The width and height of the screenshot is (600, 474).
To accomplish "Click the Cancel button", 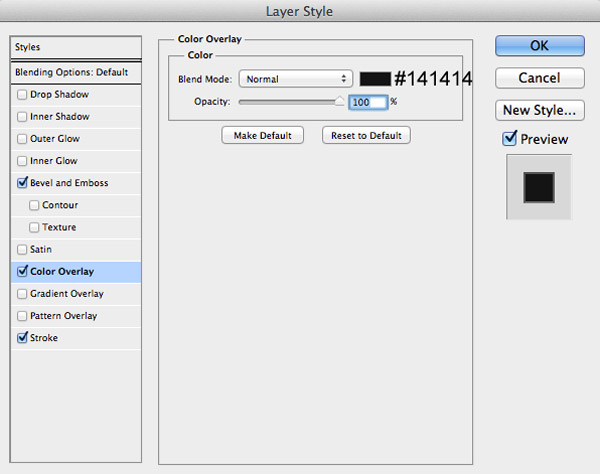I will coord(540,78).
